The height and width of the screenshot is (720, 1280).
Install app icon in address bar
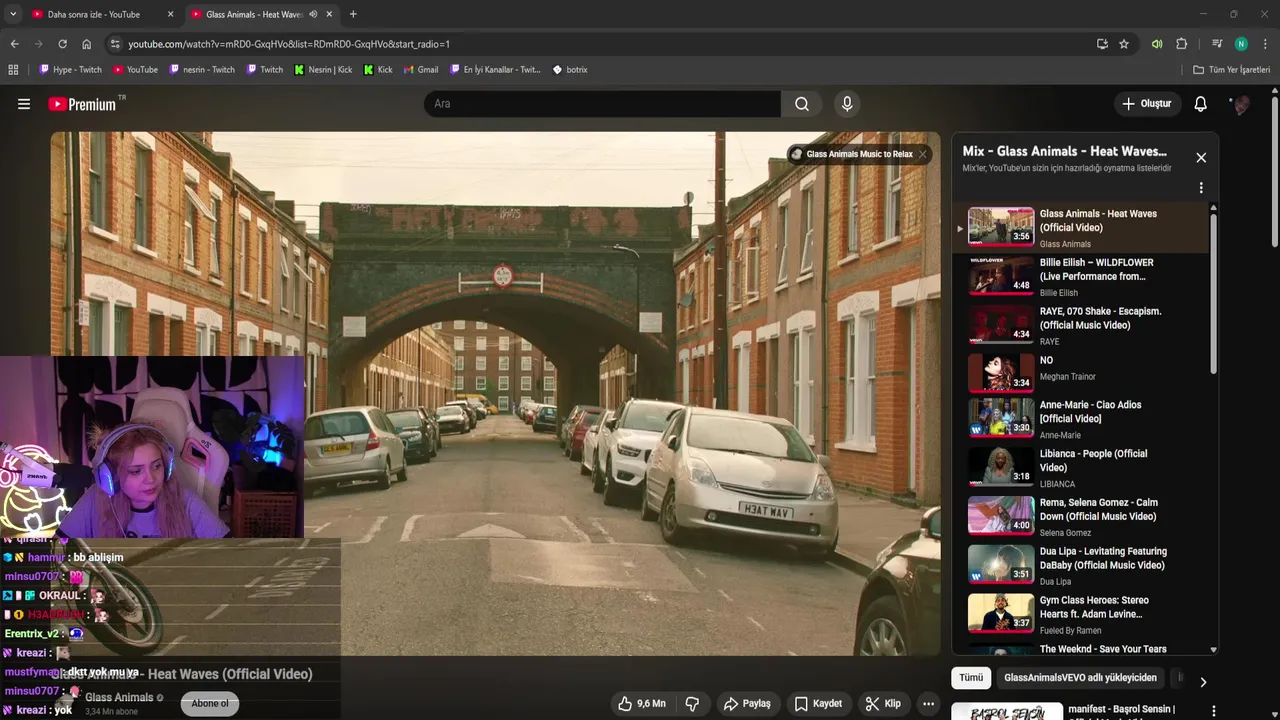(x=1102, y=44)
